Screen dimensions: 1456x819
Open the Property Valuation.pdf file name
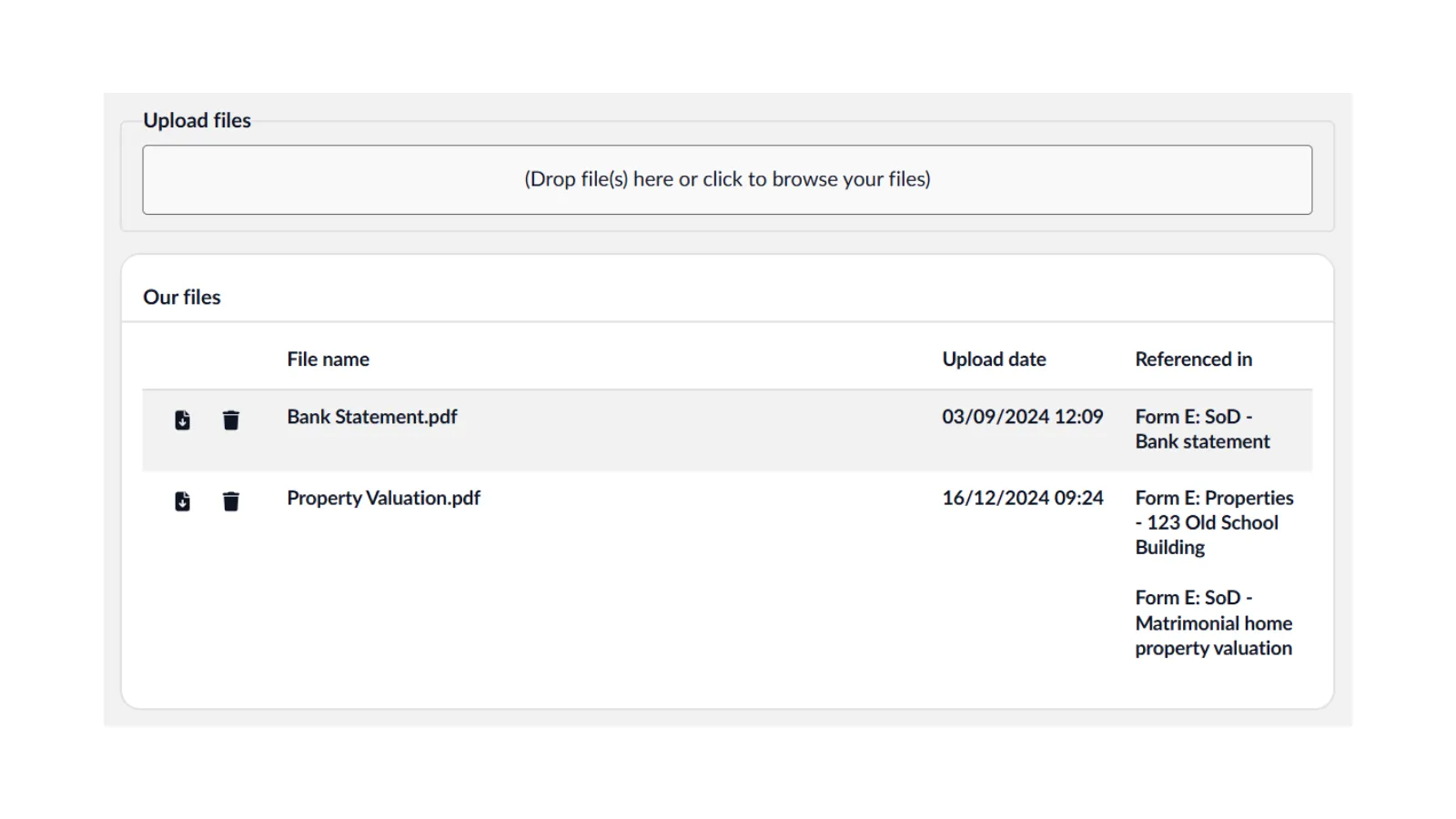(x=383, y=499)
